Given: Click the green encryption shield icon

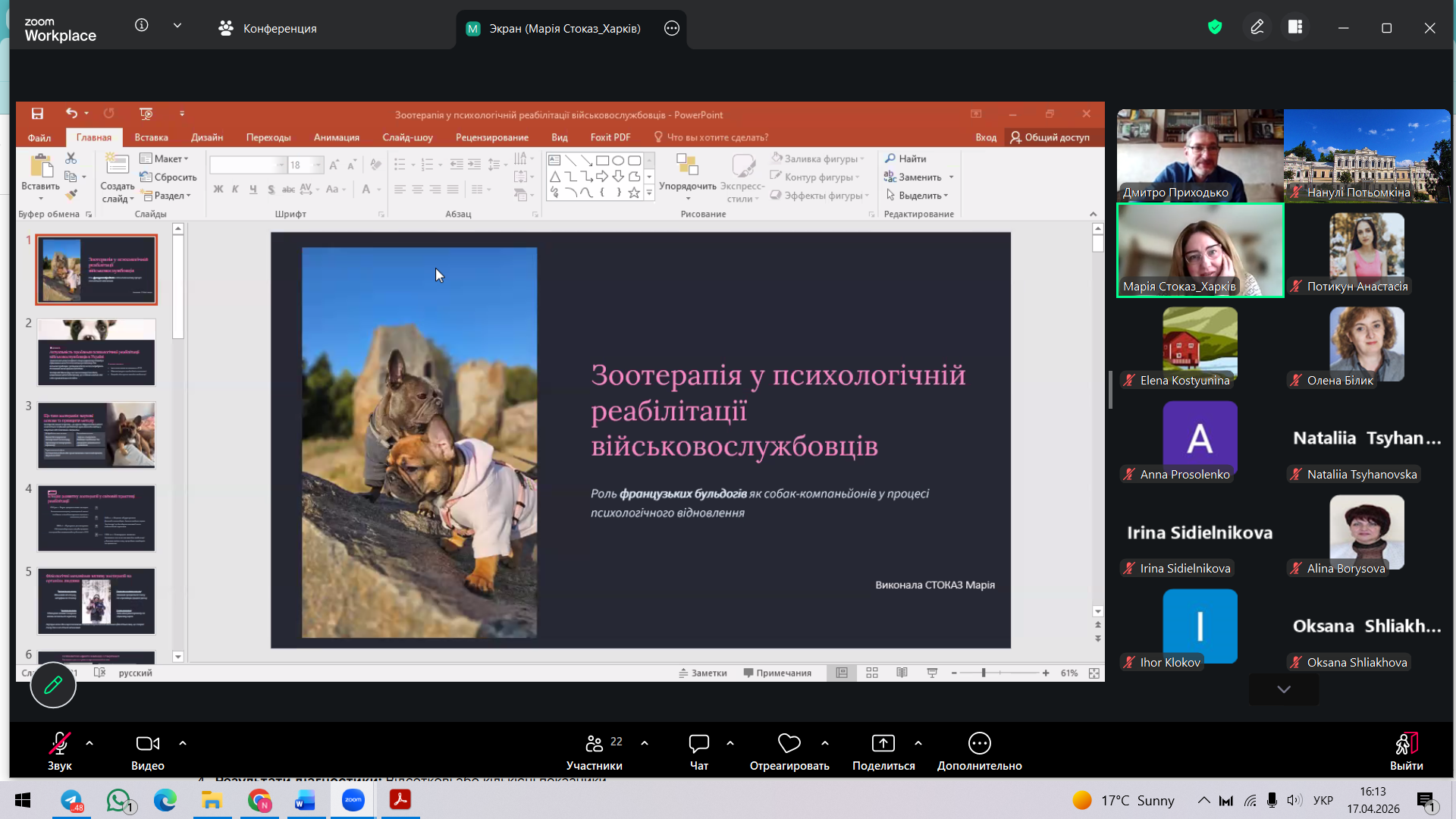Looking at the screenshot, I should click(x=1215, y=27).
